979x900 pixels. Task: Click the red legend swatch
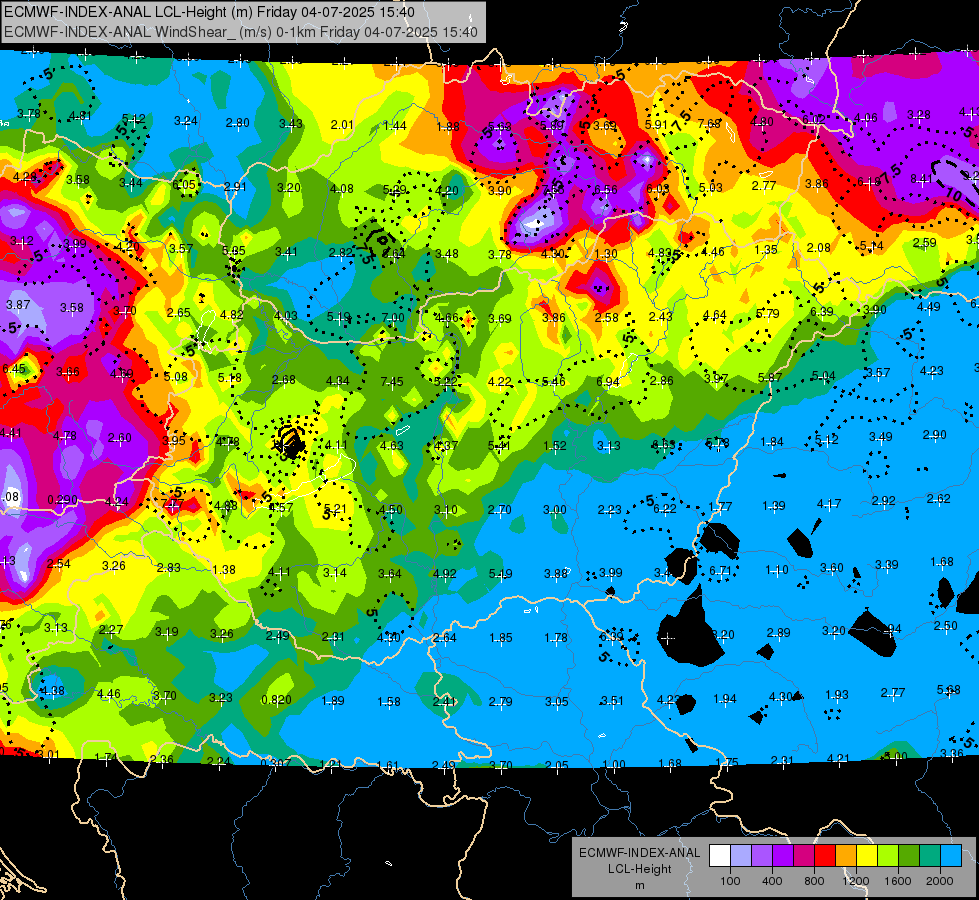825,856
